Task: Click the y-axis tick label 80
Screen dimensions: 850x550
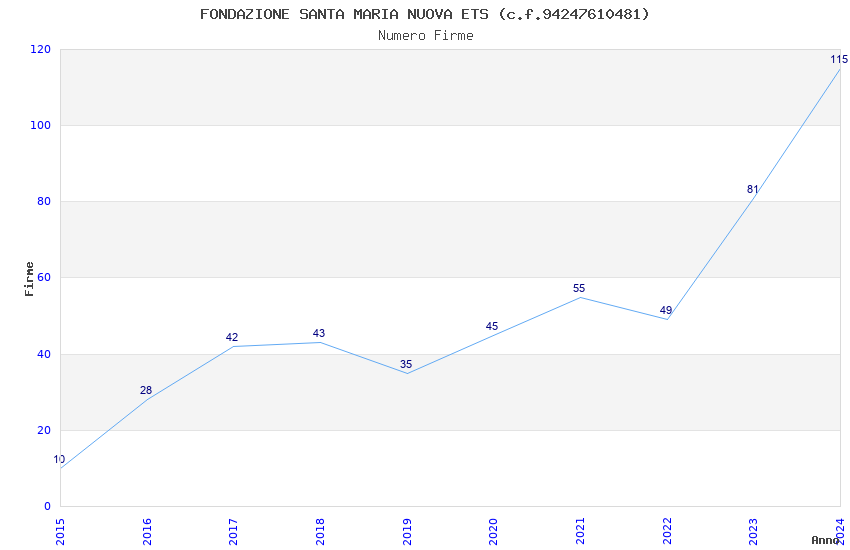Action: tap(44, 202)
